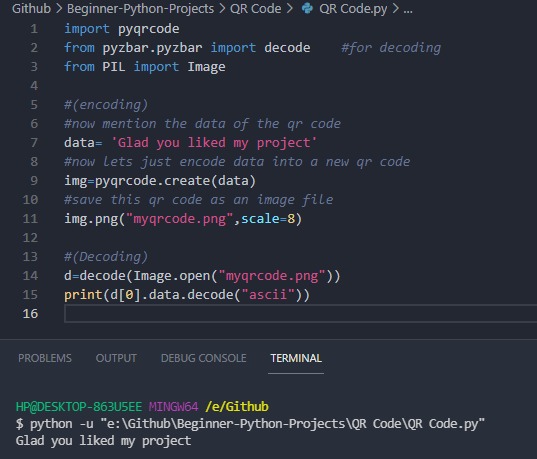537x459 pixels.
Task: Click the Github breadcrumb segment
Action: click(x=32, y=9)
